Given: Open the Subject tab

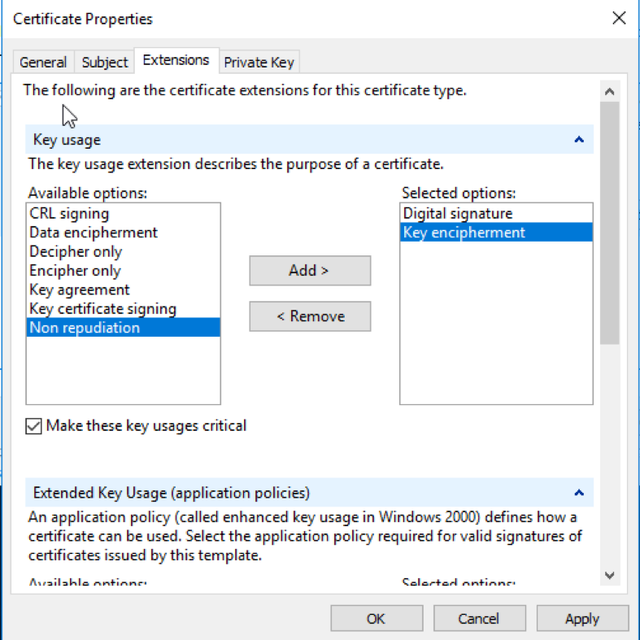Looking at the screenshot, I should coord(105,62).
